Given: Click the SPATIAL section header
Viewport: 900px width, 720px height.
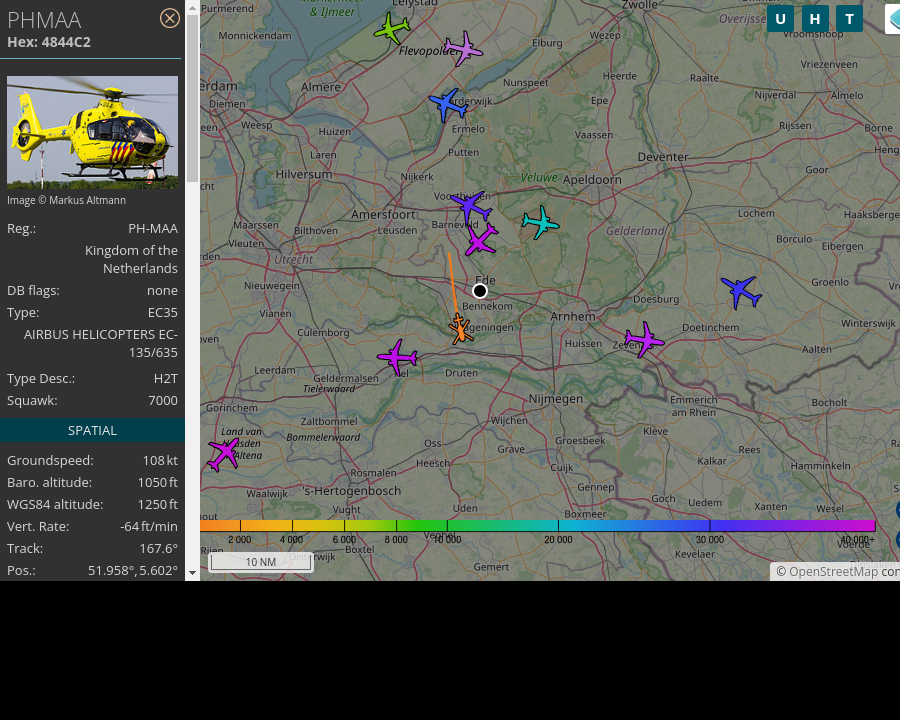Looking at the screenshot, I should tap(92, 431).
